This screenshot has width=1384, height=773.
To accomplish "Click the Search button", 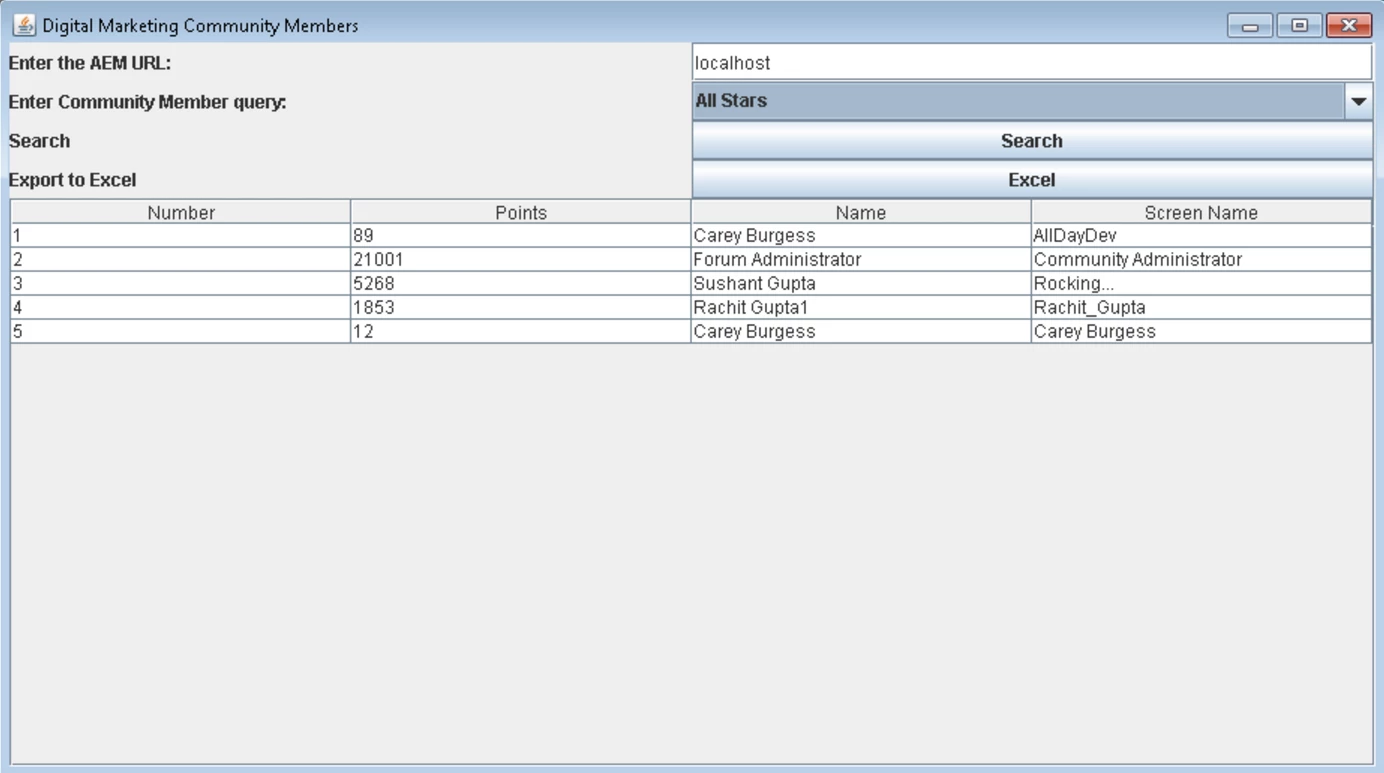I will 1032,141.
